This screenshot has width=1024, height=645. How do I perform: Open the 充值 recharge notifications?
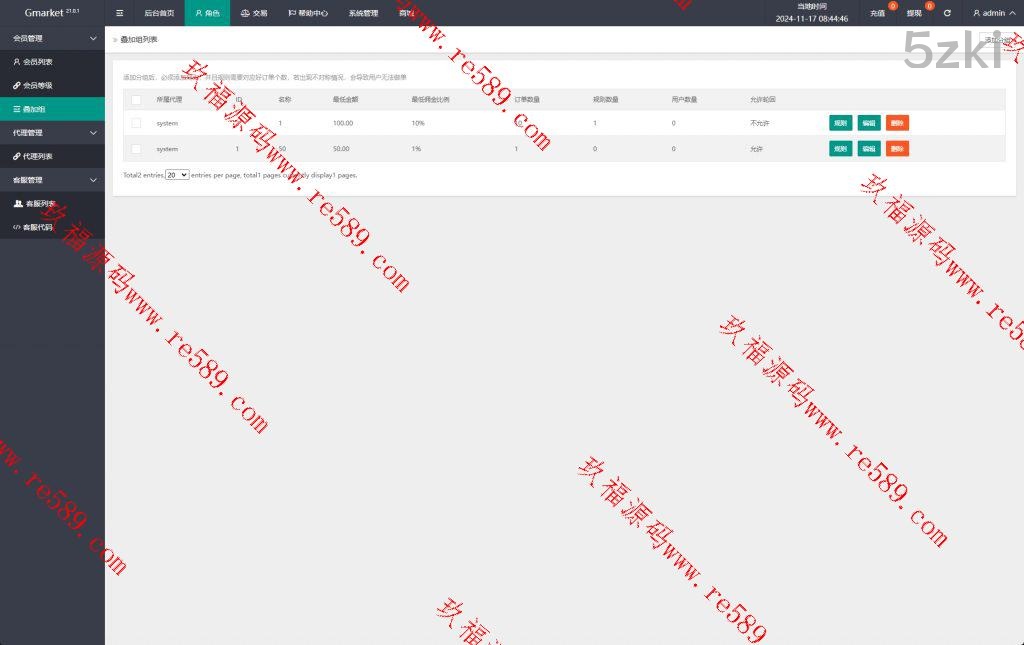878,13
